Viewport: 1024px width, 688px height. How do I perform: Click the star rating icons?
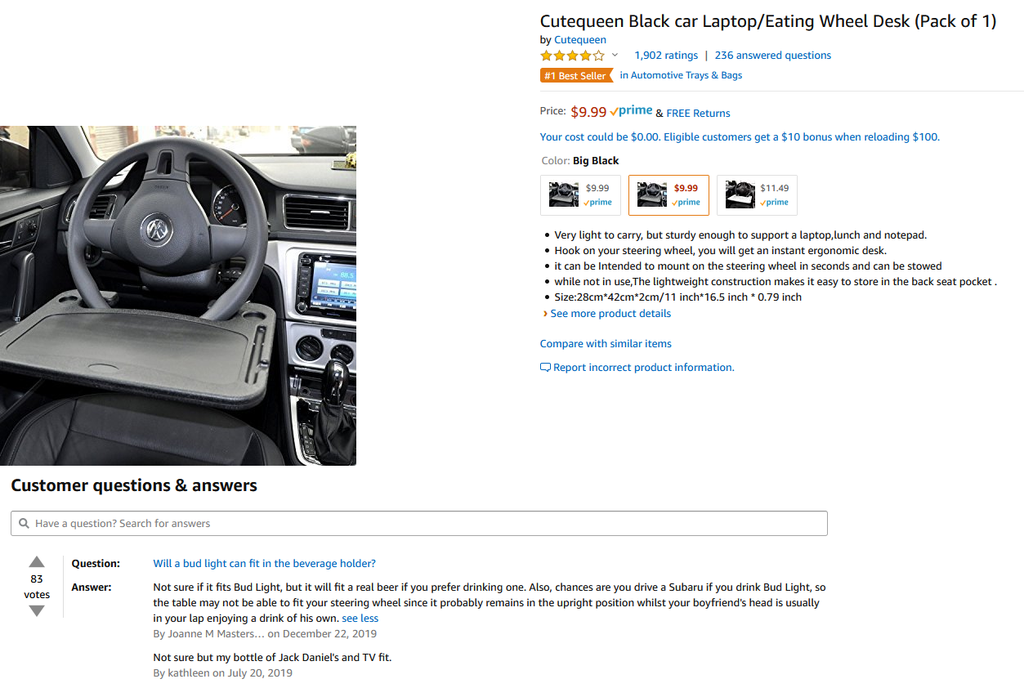point(573,55)
